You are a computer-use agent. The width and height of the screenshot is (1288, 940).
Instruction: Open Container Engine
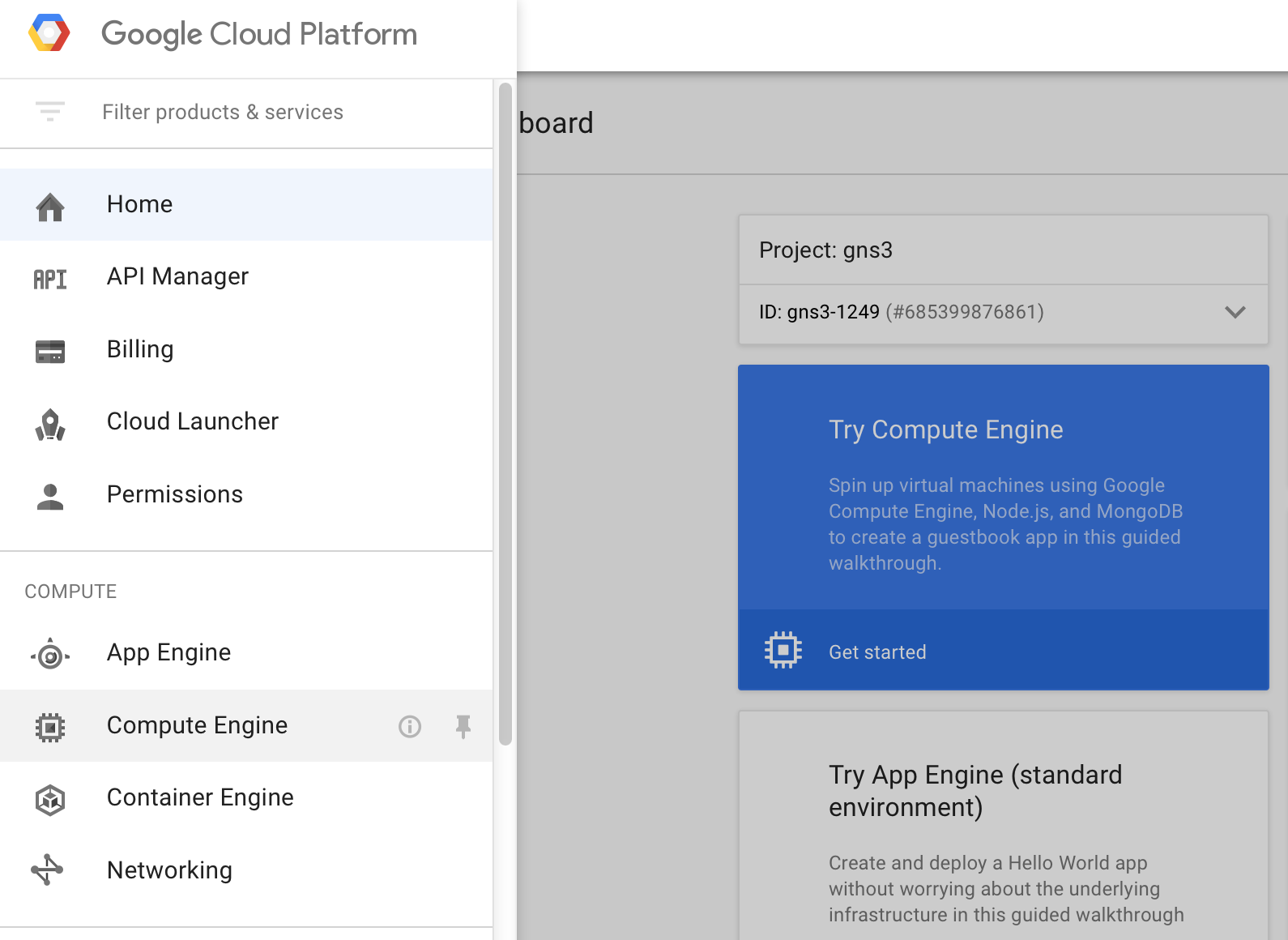point(246,797)
